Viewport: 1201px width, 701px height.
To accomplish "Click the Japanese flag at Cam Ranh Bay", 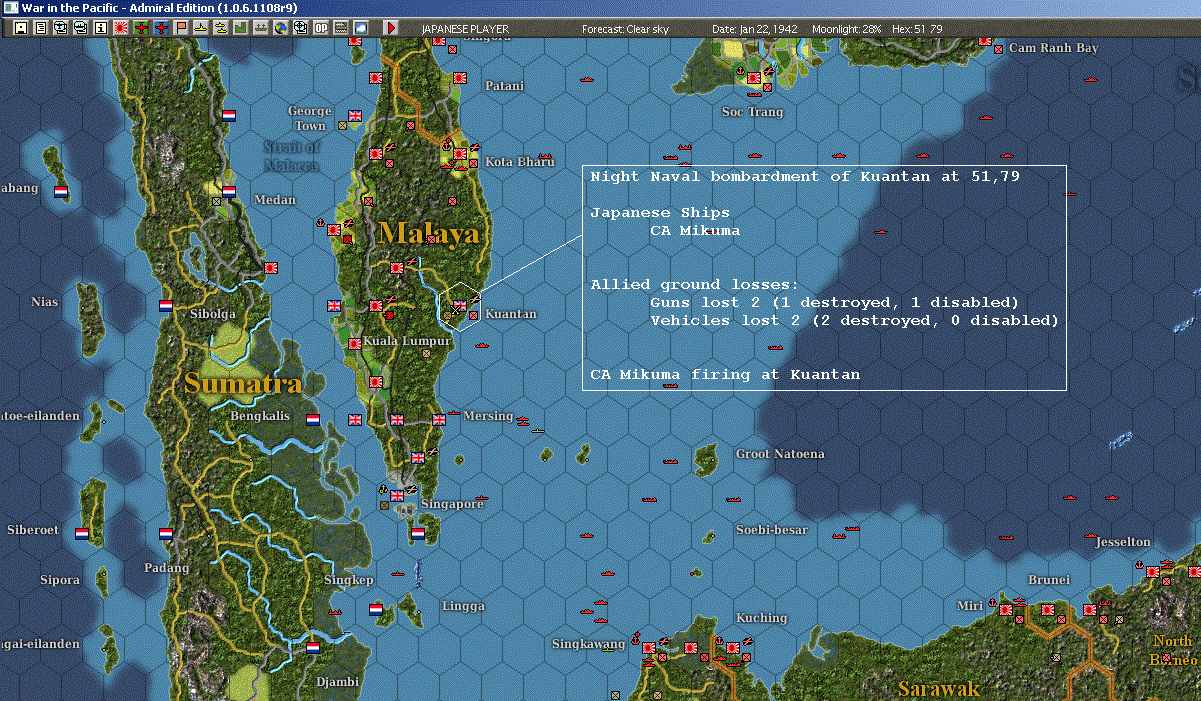I will pos(986,42).
